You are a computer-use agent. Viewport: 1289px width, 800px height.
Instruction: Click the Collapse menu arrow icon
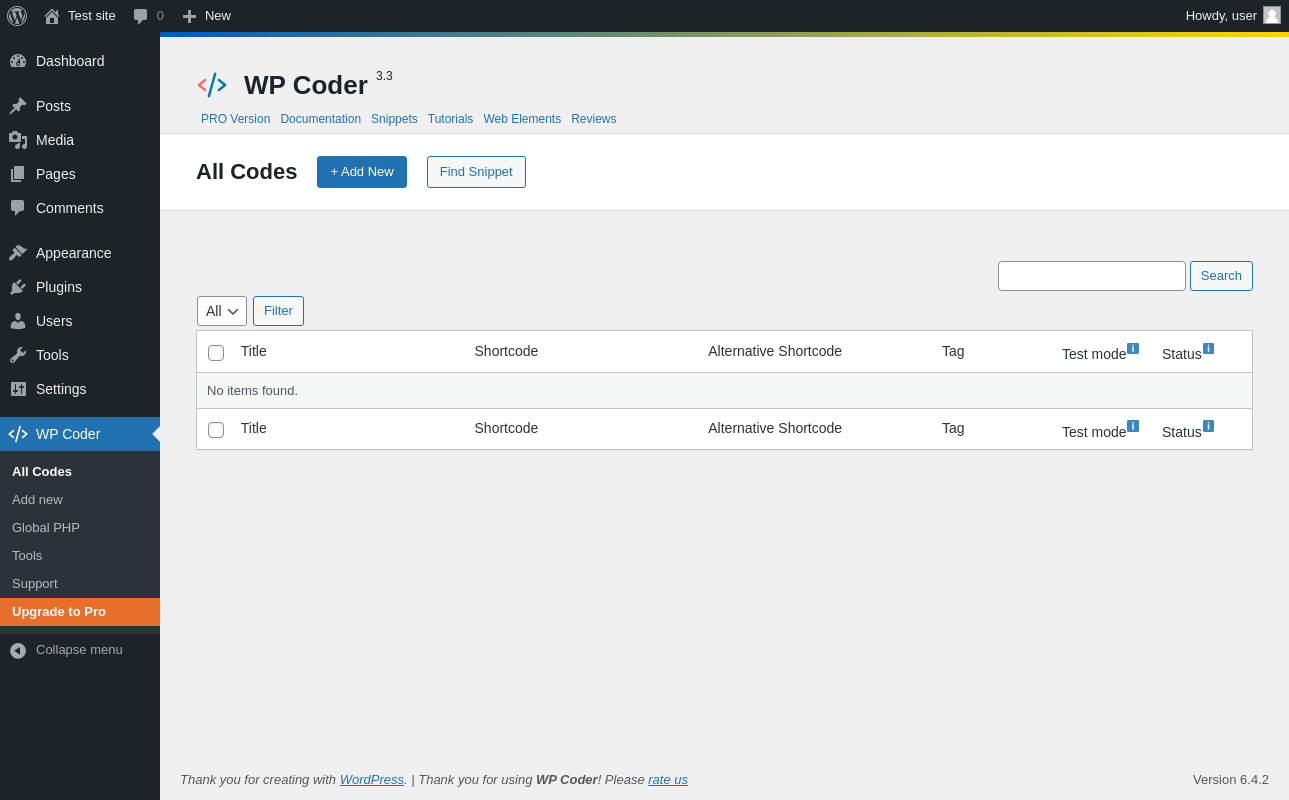[18, 650]
